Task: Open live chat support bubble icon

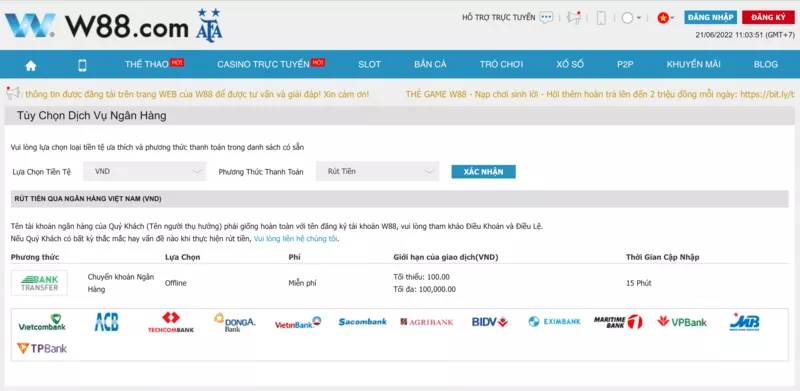Action: tap(546, 17)
